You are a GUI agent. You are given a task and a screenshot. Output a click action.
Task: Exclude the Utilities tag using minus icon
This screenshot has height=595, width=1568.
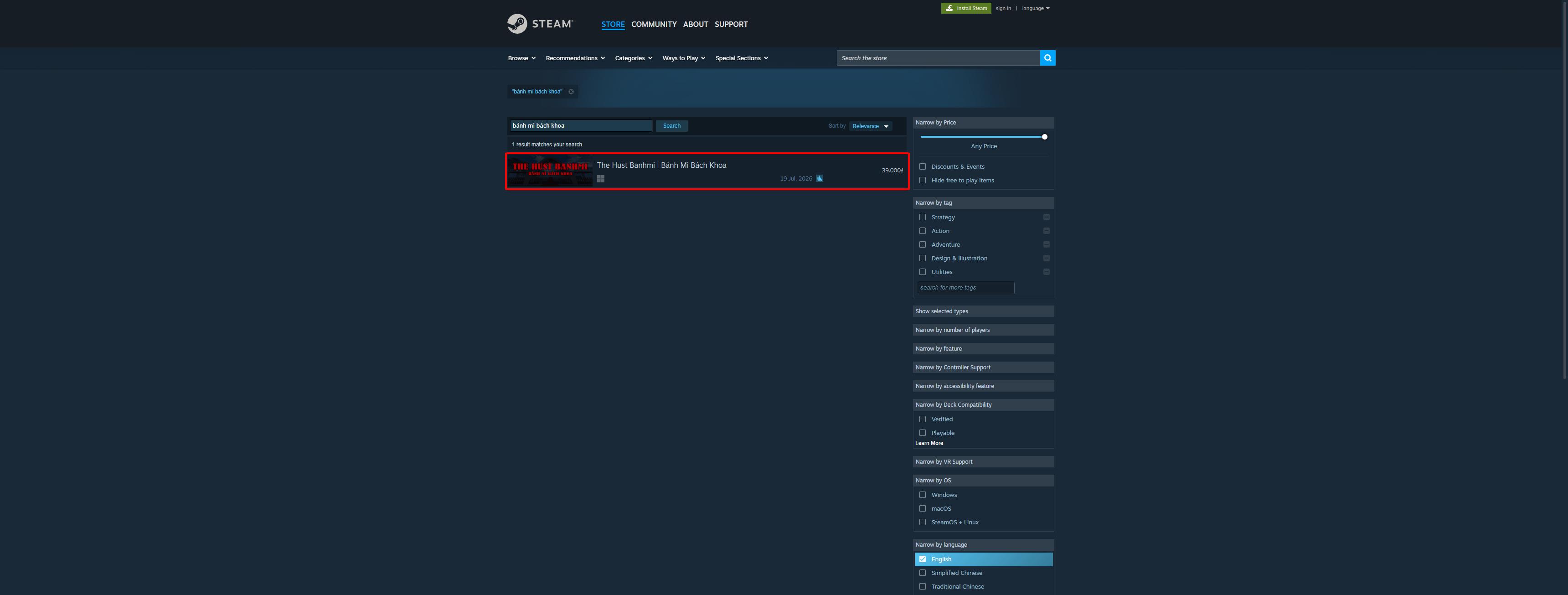point(1047,272)
